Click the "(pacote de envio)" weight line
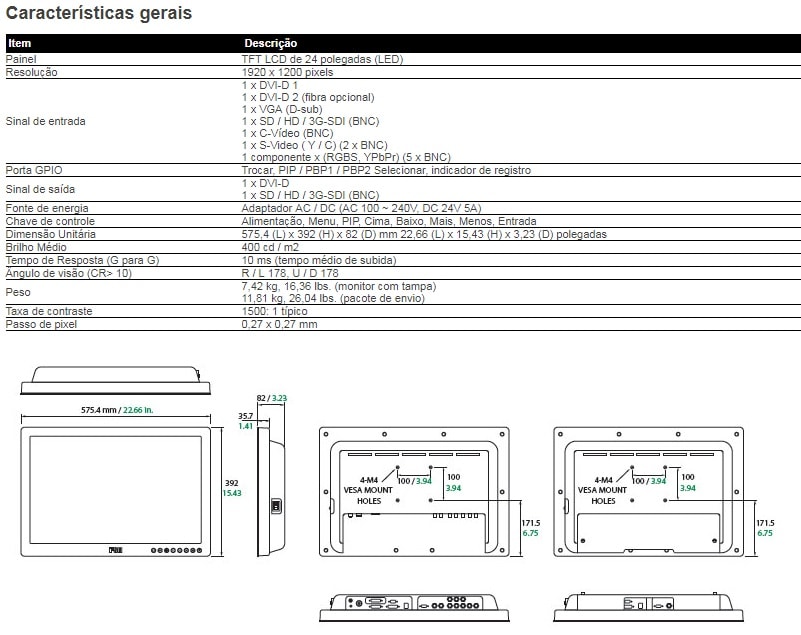This screenshot has width=801, height=635. click(x=333, y=298)
